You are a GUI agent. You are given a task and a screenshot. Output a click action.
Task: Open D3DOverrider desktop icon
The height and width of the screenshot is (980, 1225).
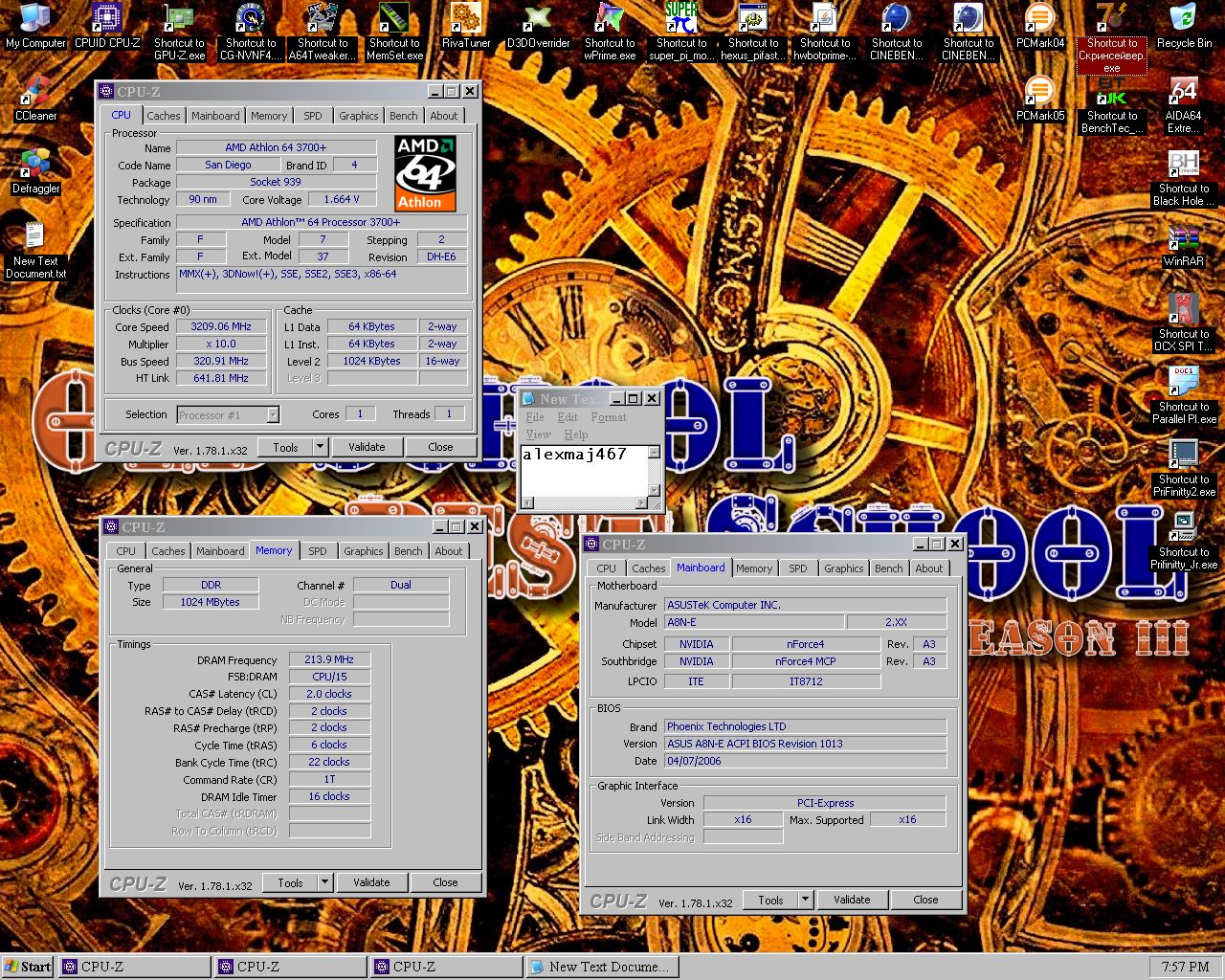click(x=538, y=26)
